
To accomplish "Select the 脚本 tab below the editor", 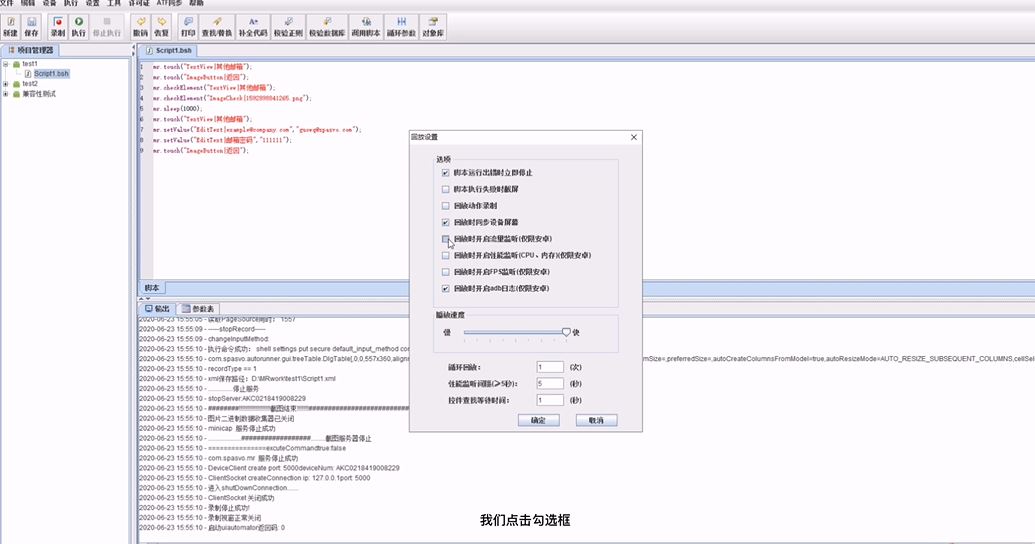I will coord(152,288).
